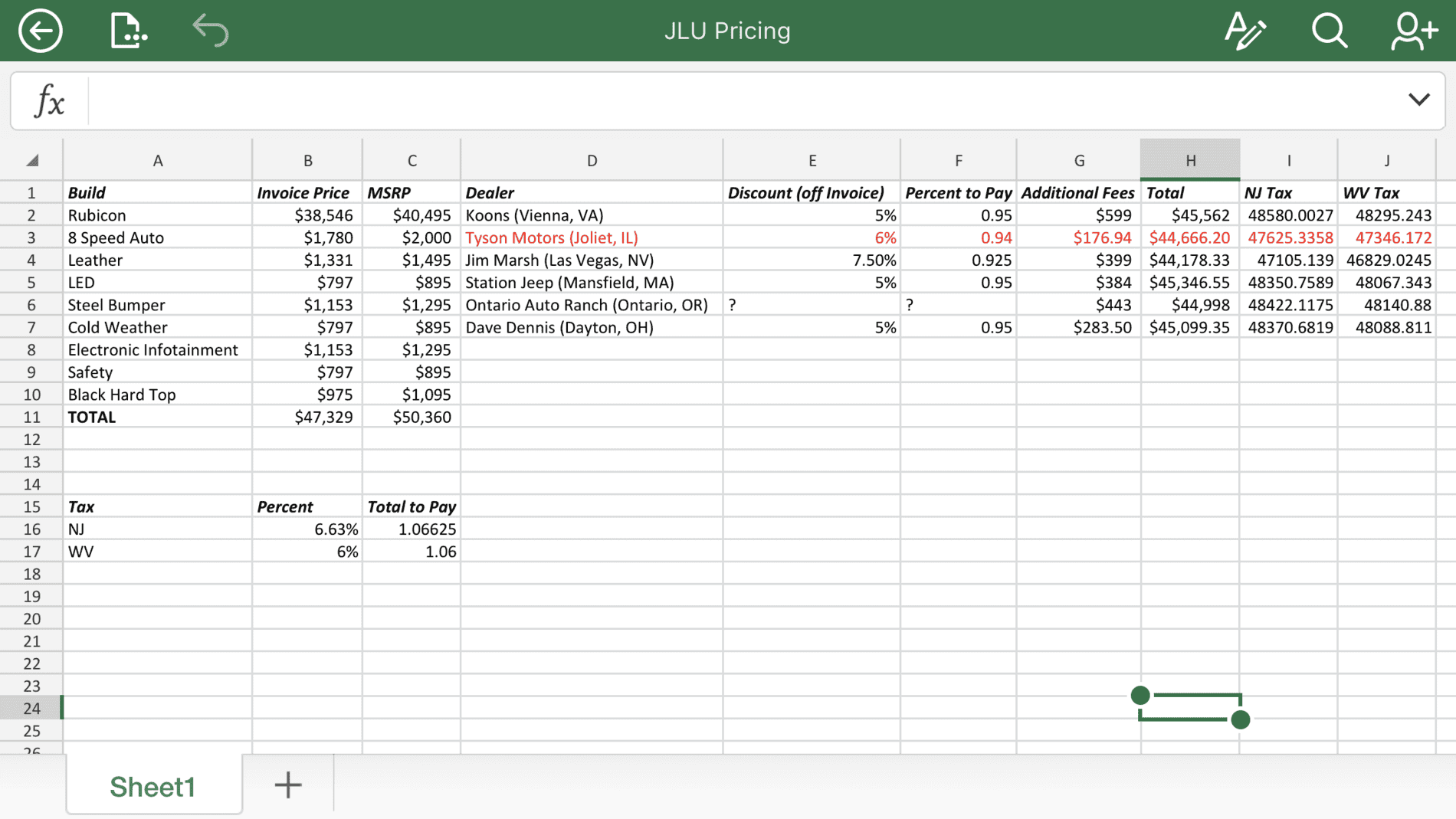
Task: Select Percent to Pay header cell
Action: click(959, 193)
